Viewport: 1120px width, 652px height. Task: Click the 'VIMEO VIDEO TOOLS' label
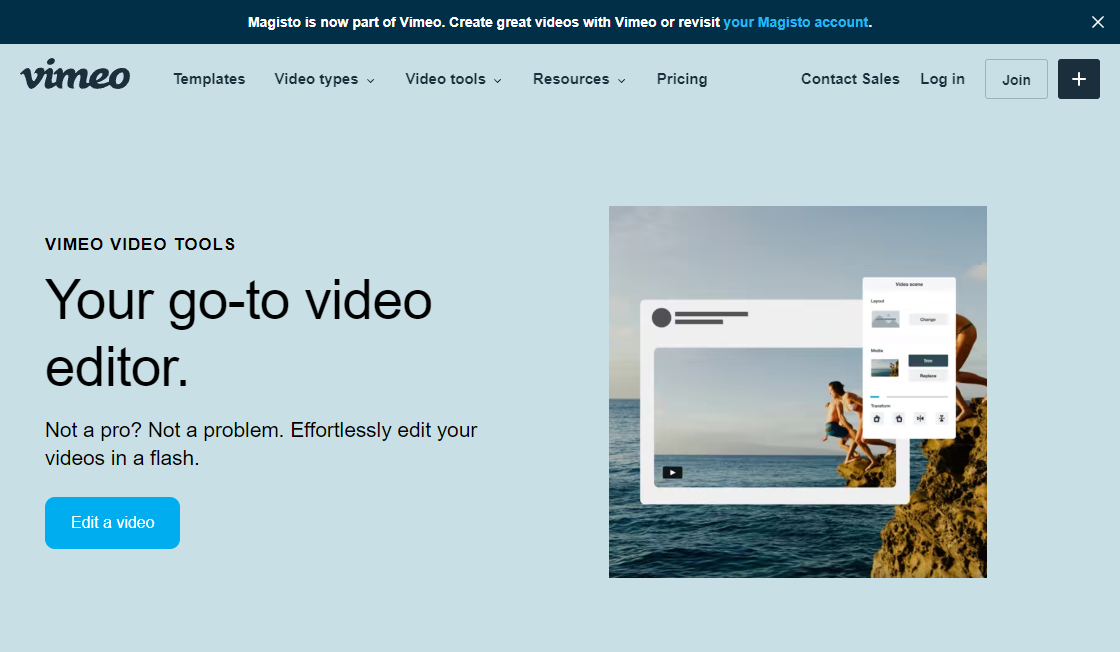coord(140,244)
